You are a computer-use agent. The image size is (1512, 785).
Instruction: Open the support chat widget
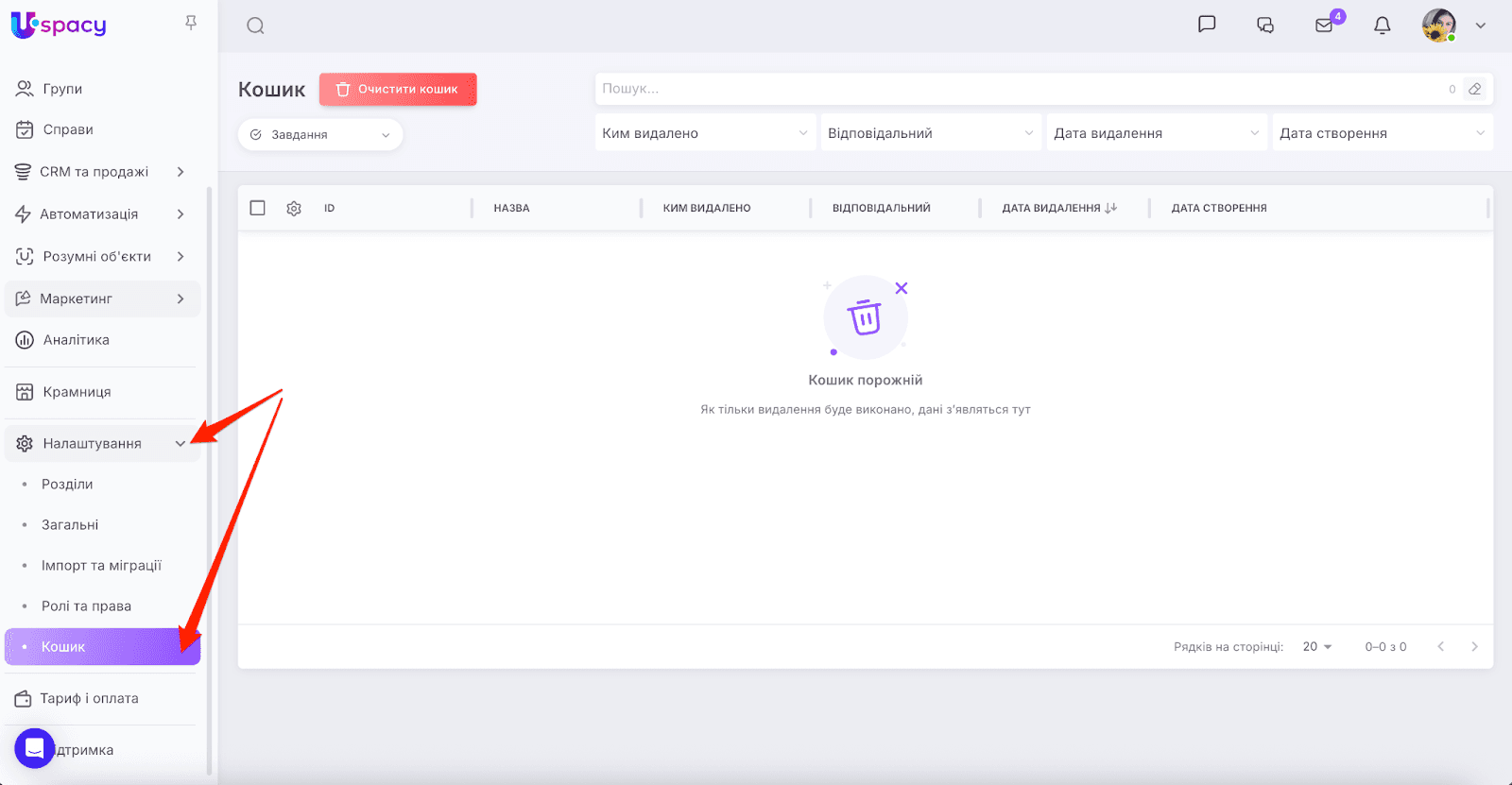pos(35,748)
